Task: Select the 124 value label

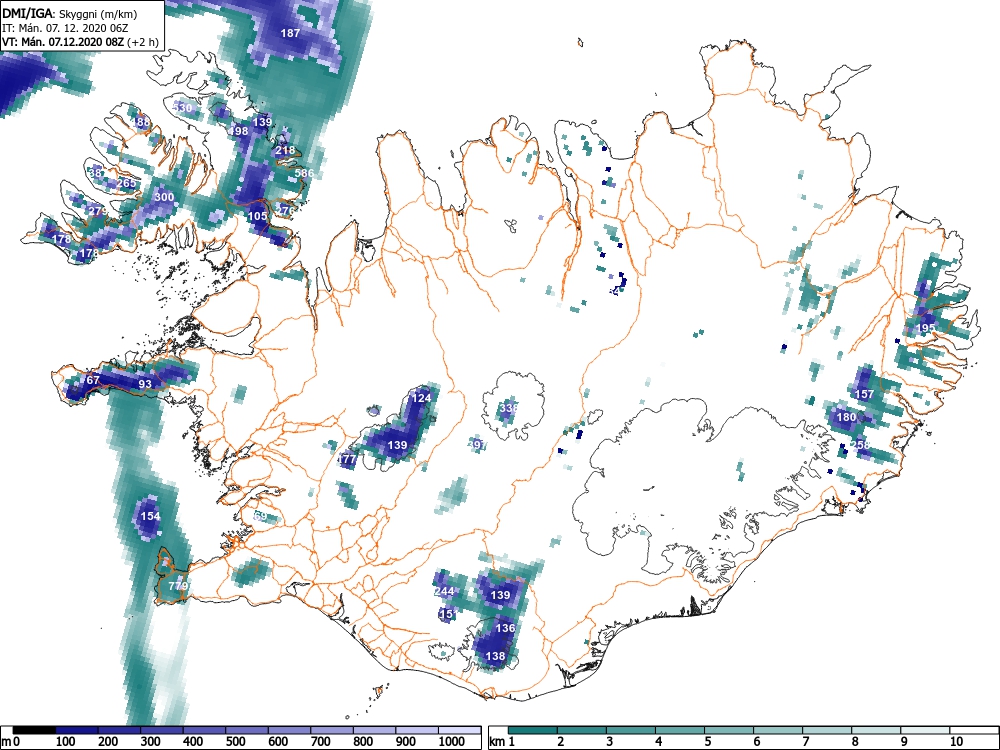Action: [x=421, y=397]
